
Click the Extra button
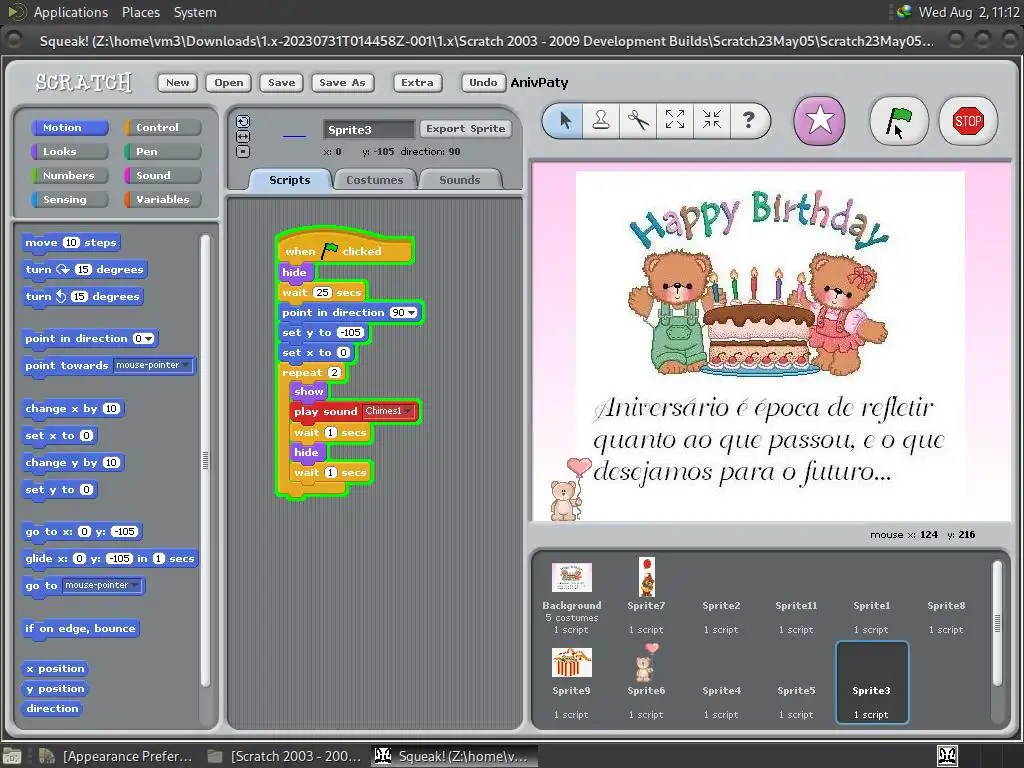pos(417,82)
